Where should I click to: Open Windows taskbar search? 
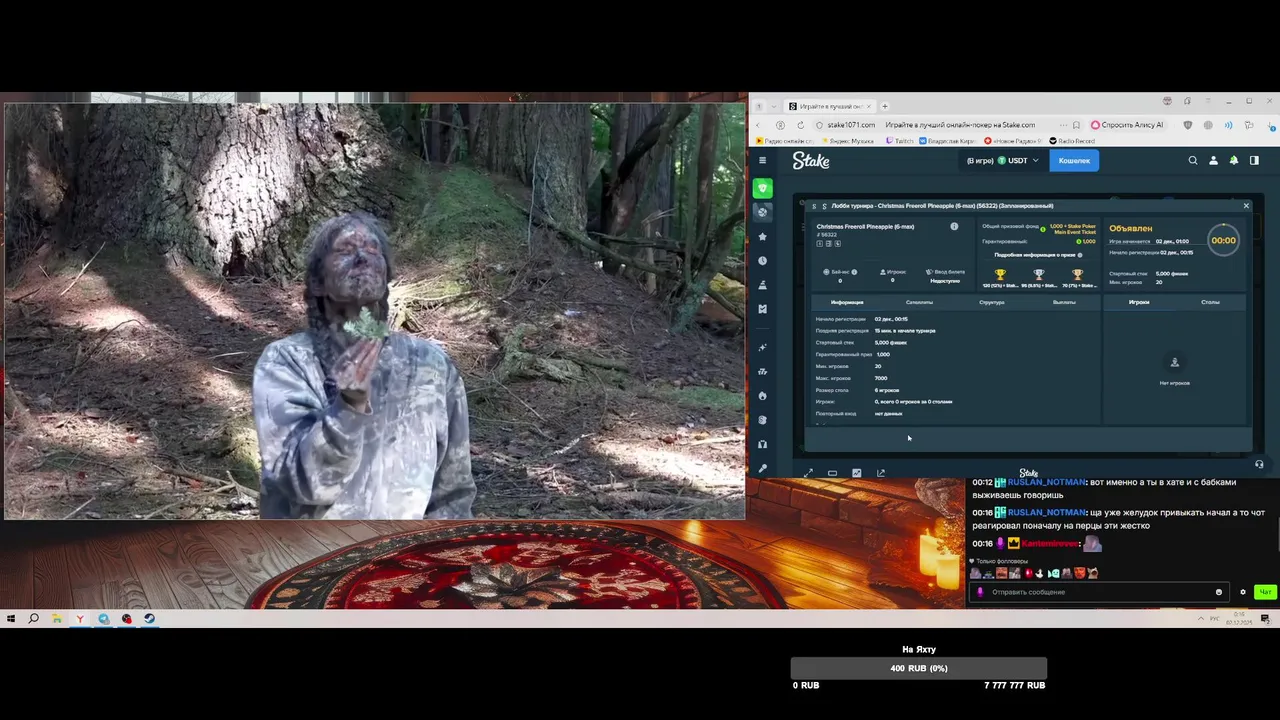click(x=33, y=619)
